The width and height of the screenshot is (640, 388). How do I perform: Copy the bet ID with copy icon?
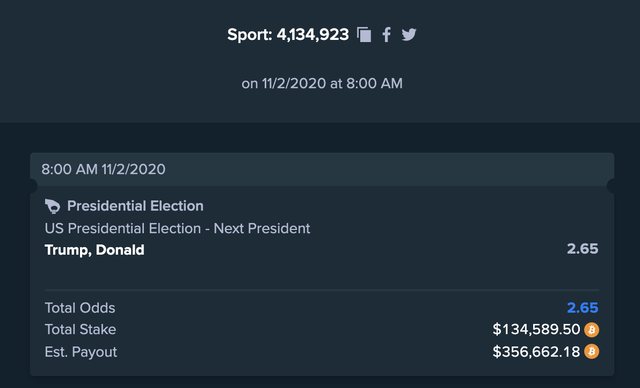tap(364, 35)
